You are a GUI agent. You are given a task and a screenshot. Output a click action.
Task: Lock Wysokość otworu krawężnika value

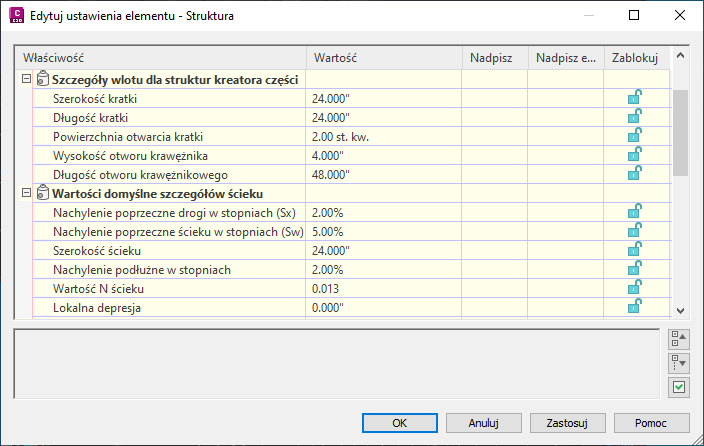coord(634,155)
